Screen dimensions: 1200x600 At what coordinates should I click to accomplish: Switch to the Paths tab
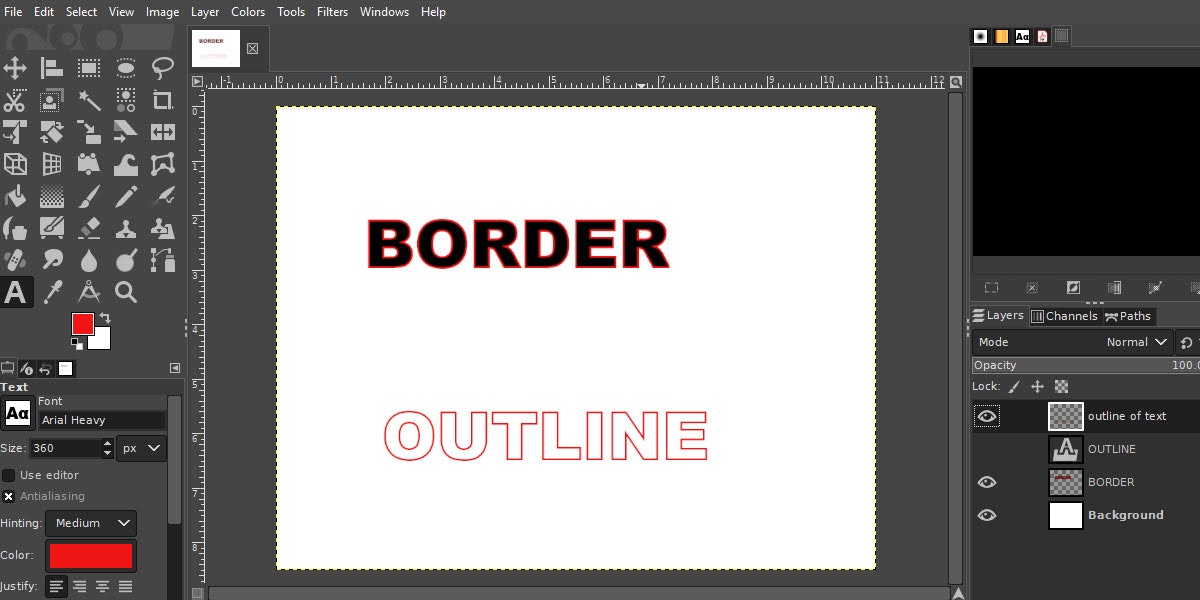(1128, 316)
